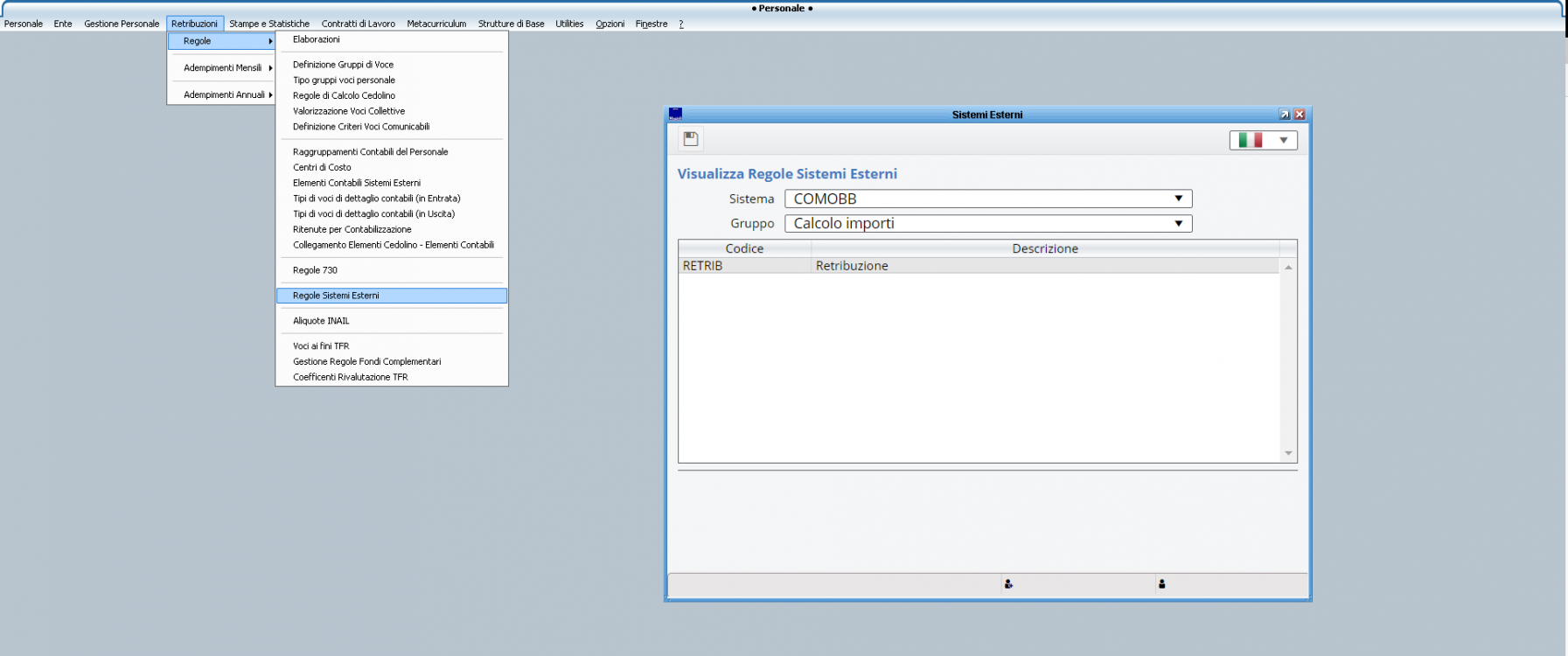Select the Aliquote INAIL menu item
The height and width of the screenshot is (656, 1568).
(x=321, y=321)
